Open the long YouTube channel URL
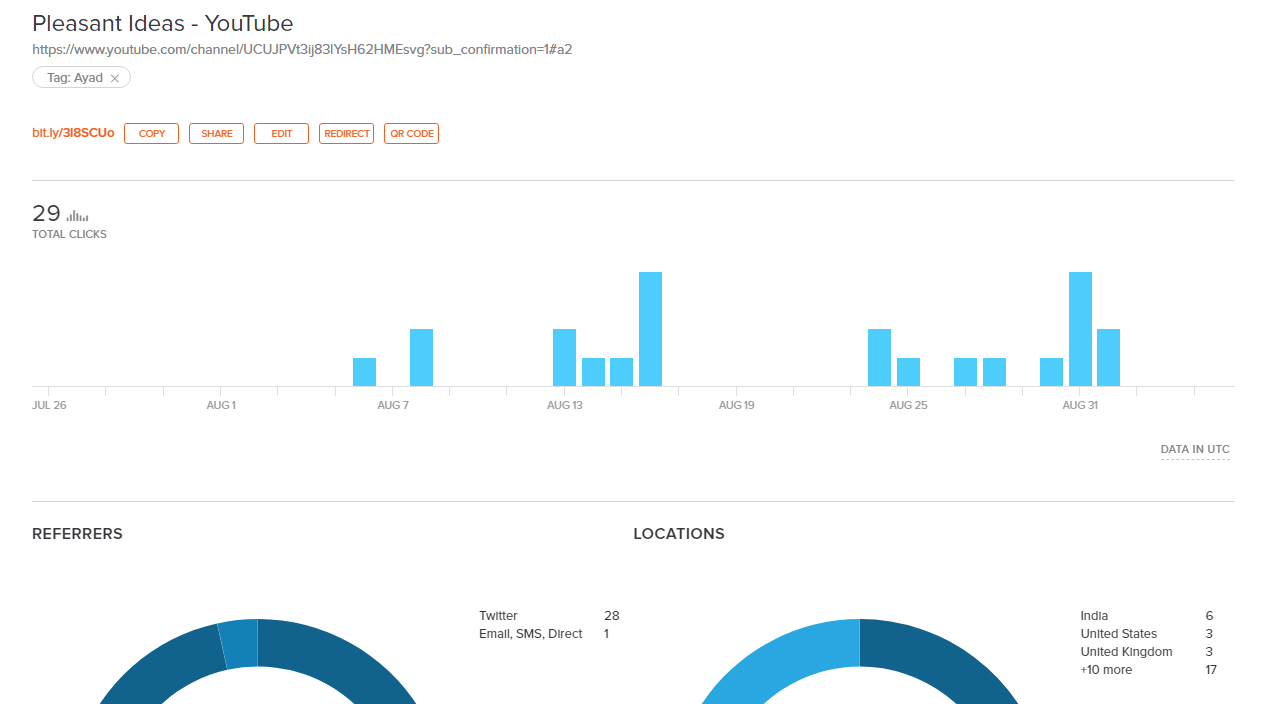 tap(302, 49)
